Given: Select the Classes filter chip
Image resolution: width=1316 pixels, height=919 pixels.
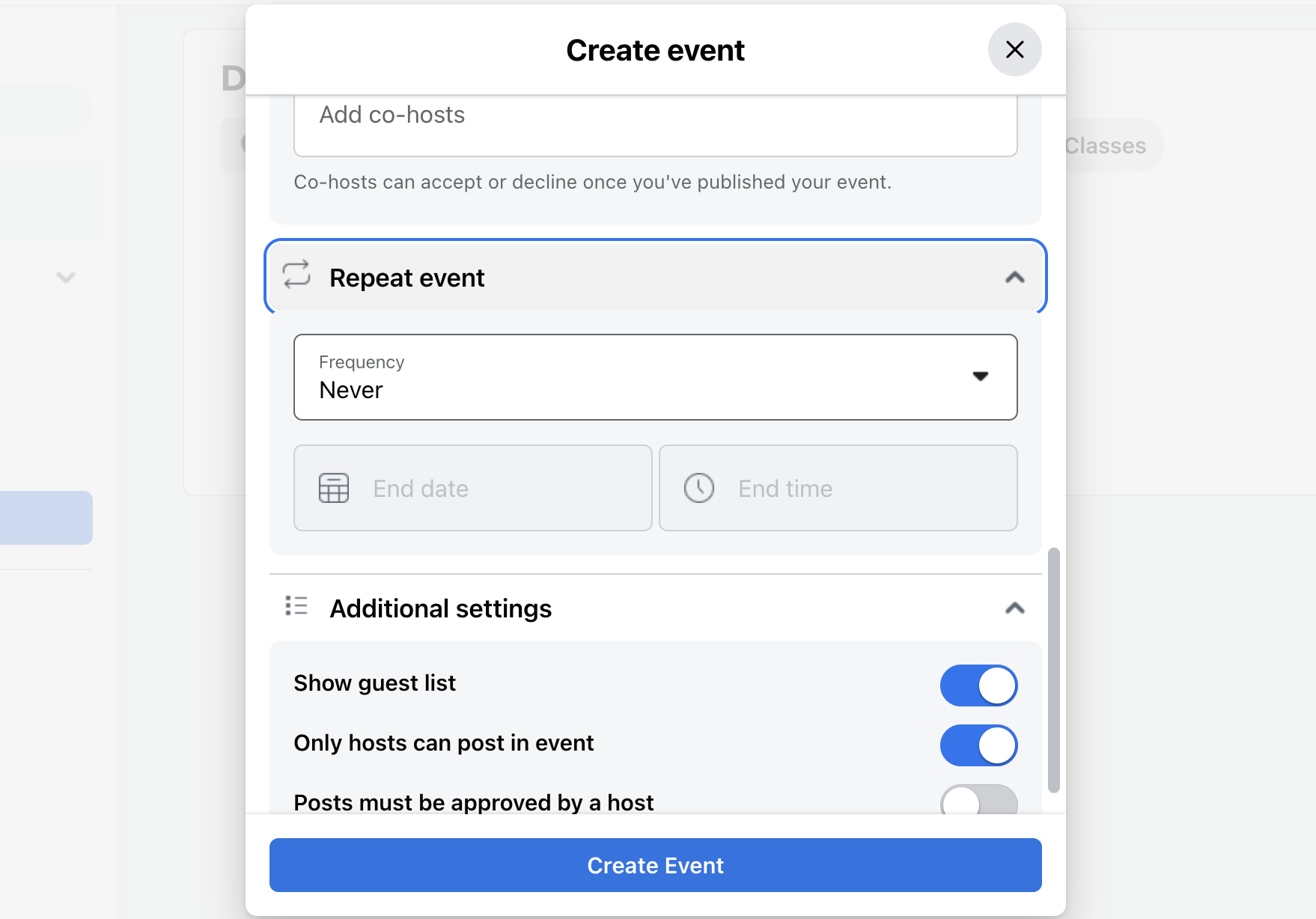Looking at the screenshot, I should point(1106,145).
